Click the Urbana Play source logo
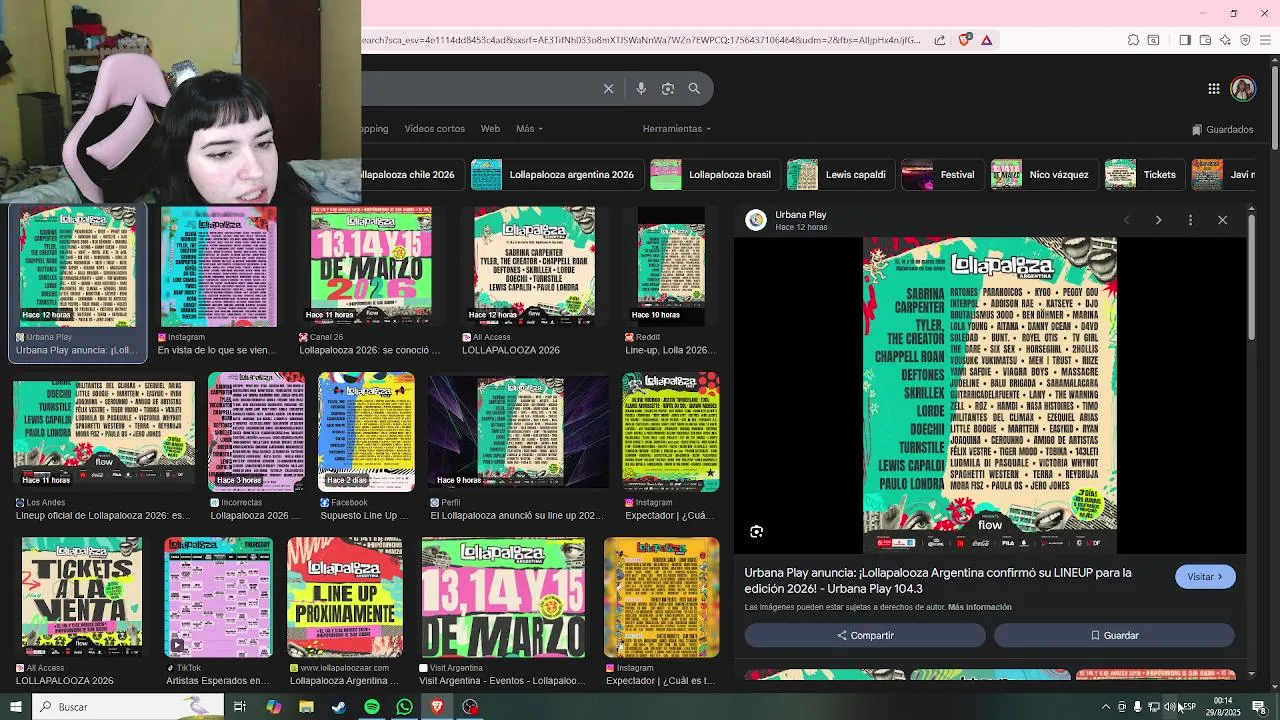Image resolution: width=1280 pixels, height=720 pixels. 756,220
